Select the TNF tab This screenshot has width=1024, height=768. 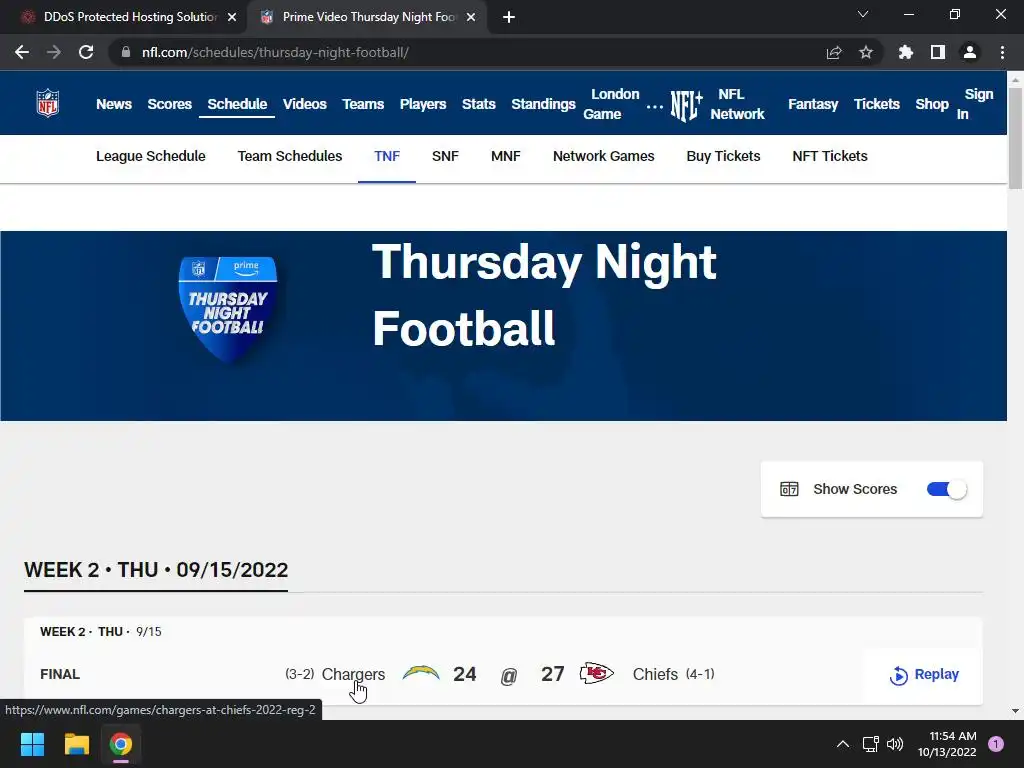(x=387, y=156)
